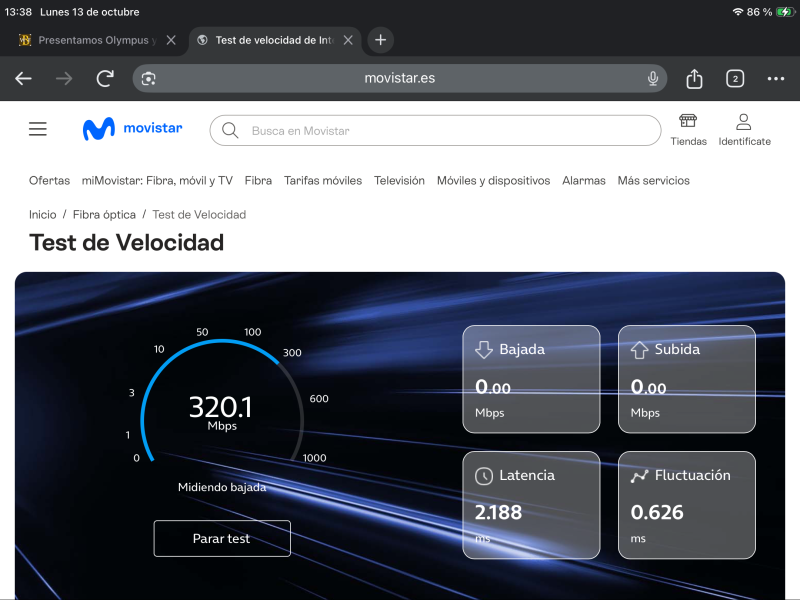Tap the share icon in toolbar

click(694, 79)
